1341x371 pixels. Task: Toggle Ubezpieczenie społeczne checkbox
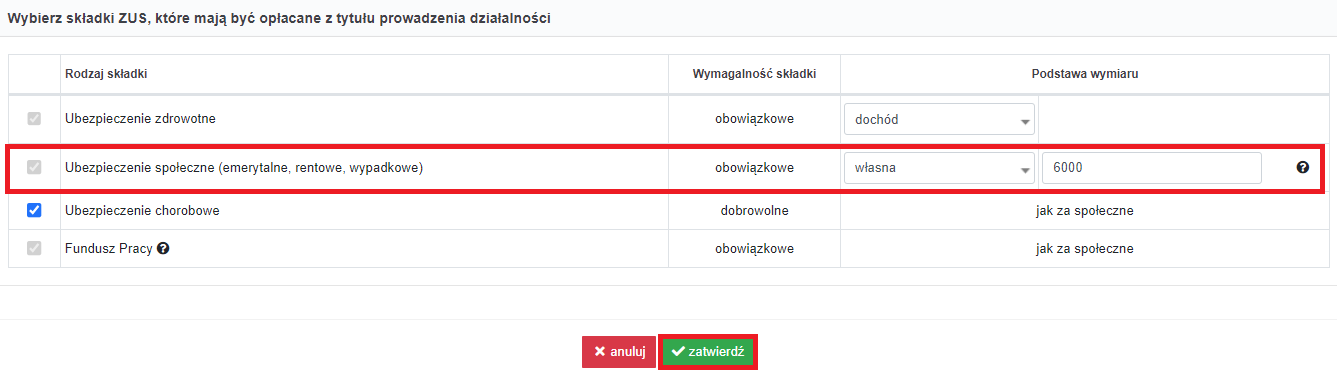coord(34,168)
